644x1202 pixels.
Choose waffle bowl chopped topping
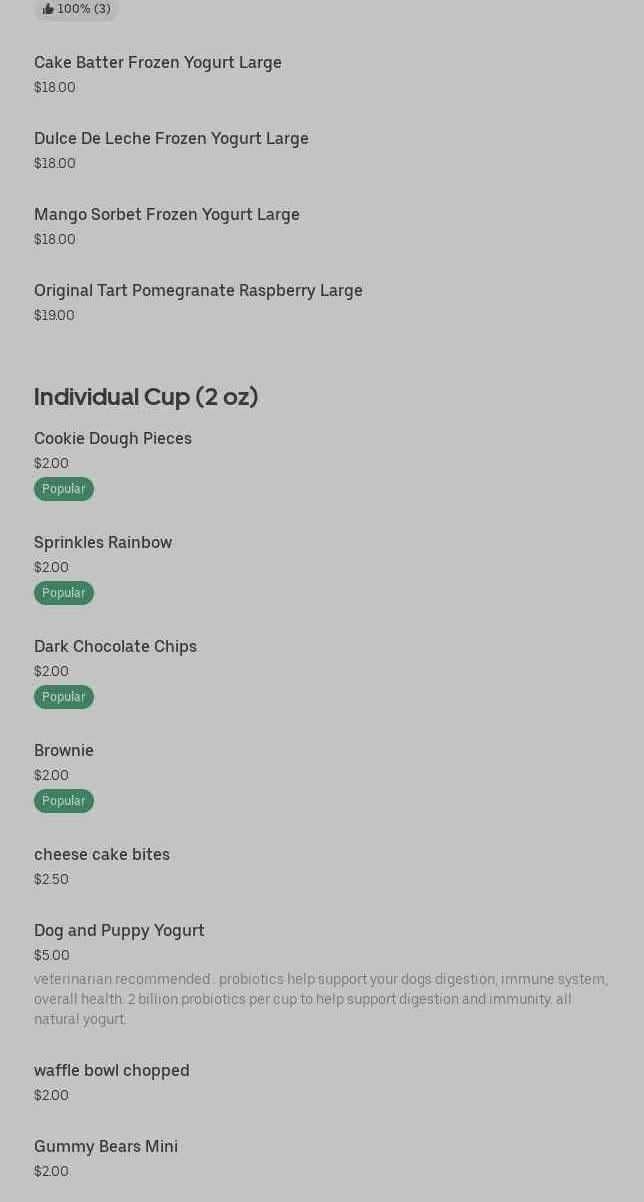coord(112,1071)
